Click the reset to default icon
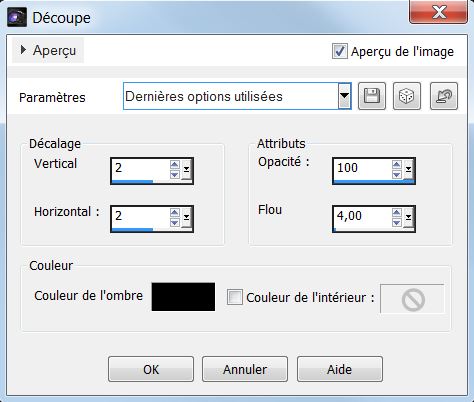 point(444,96)
